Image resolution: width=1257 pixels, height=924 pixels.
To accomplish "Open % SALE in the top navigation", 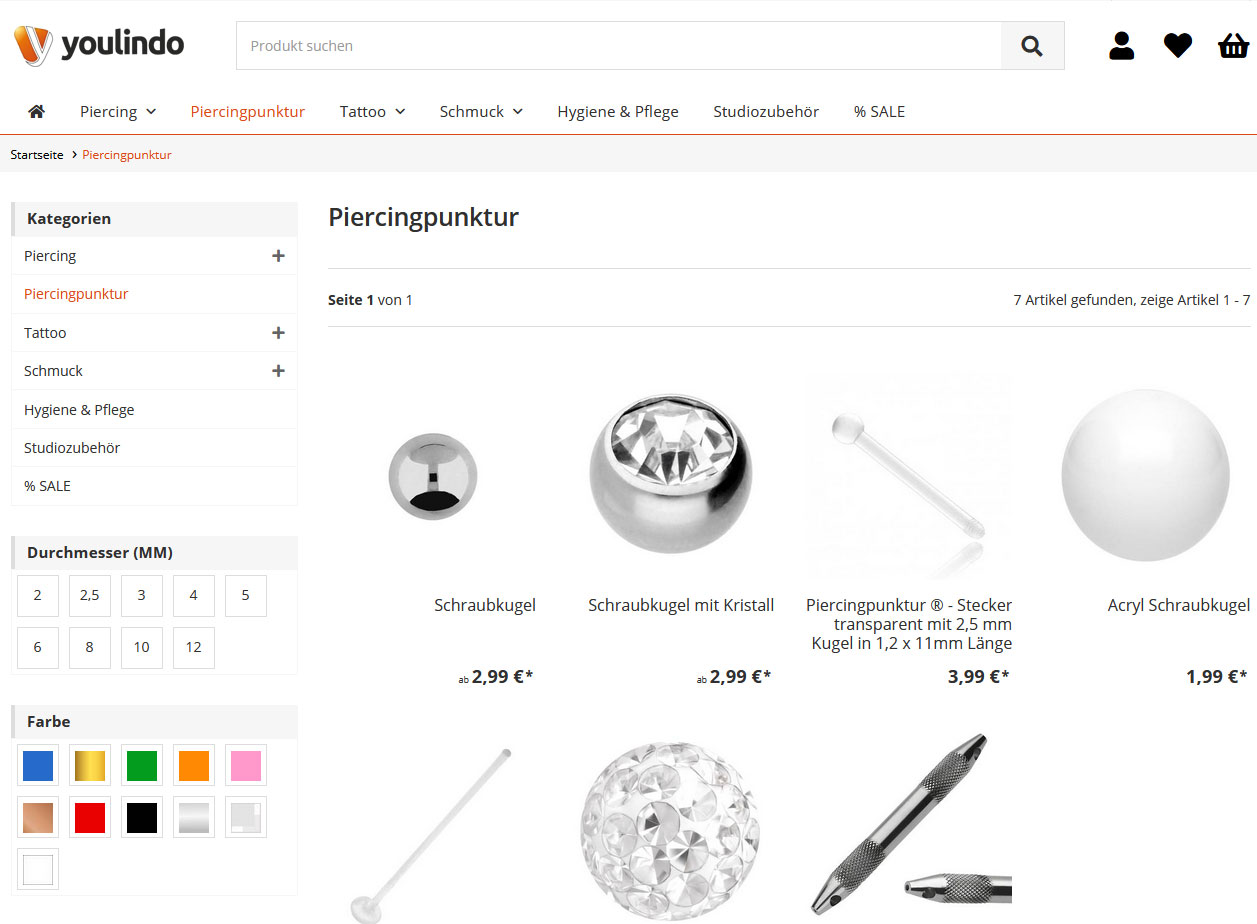I will pos(879,111).
